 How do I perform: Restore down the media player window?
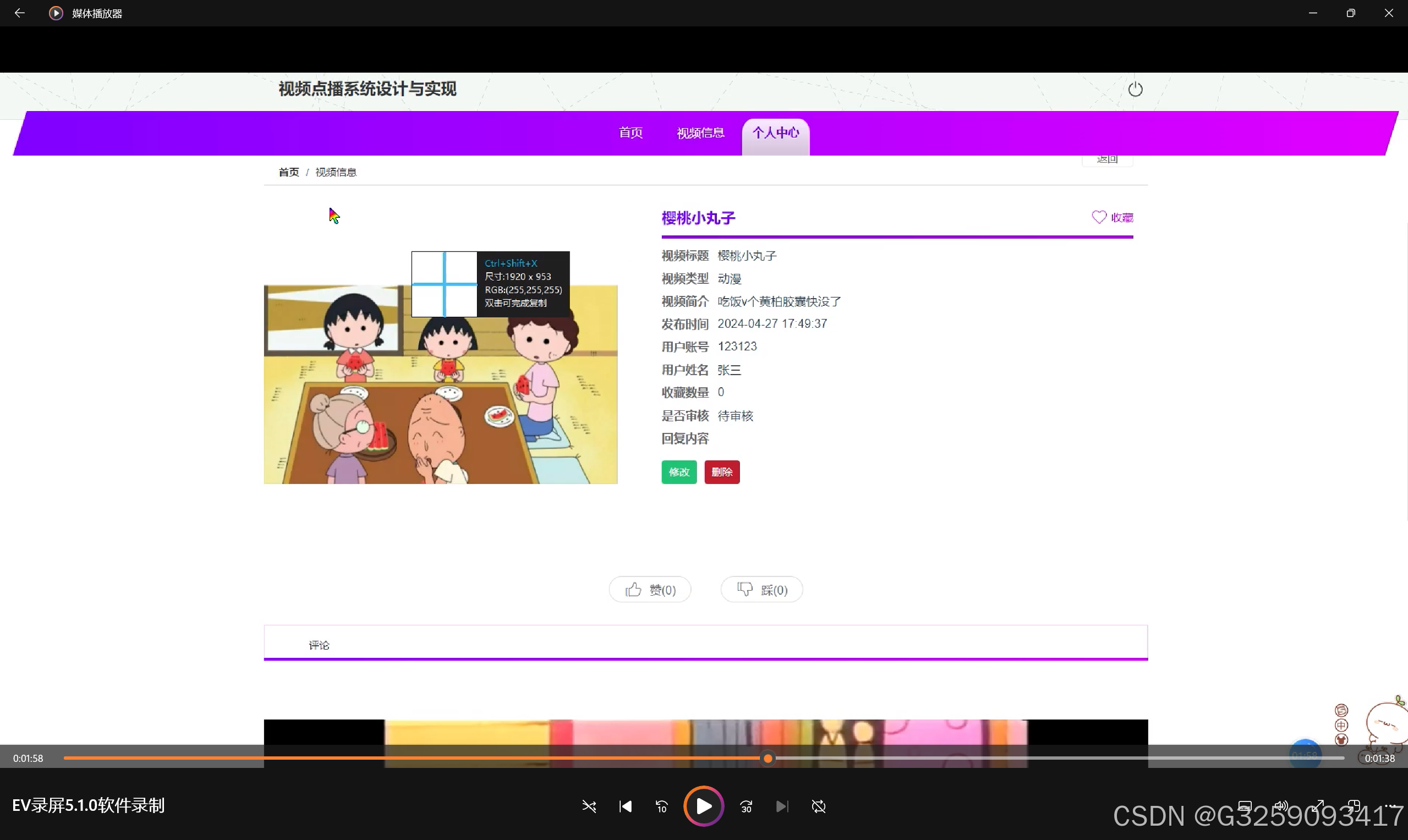[x=1350, y=13]
